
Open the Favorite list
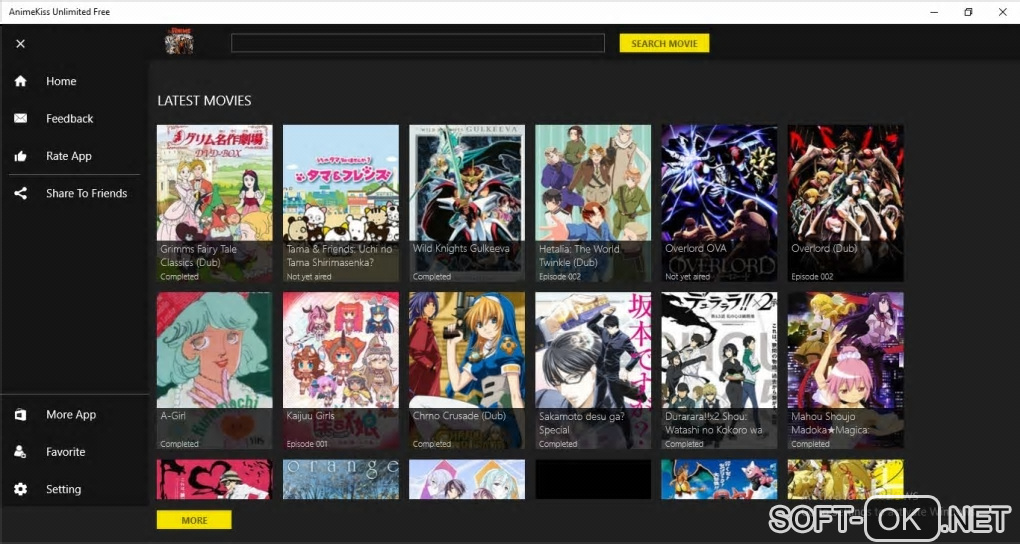coord(66,452)
